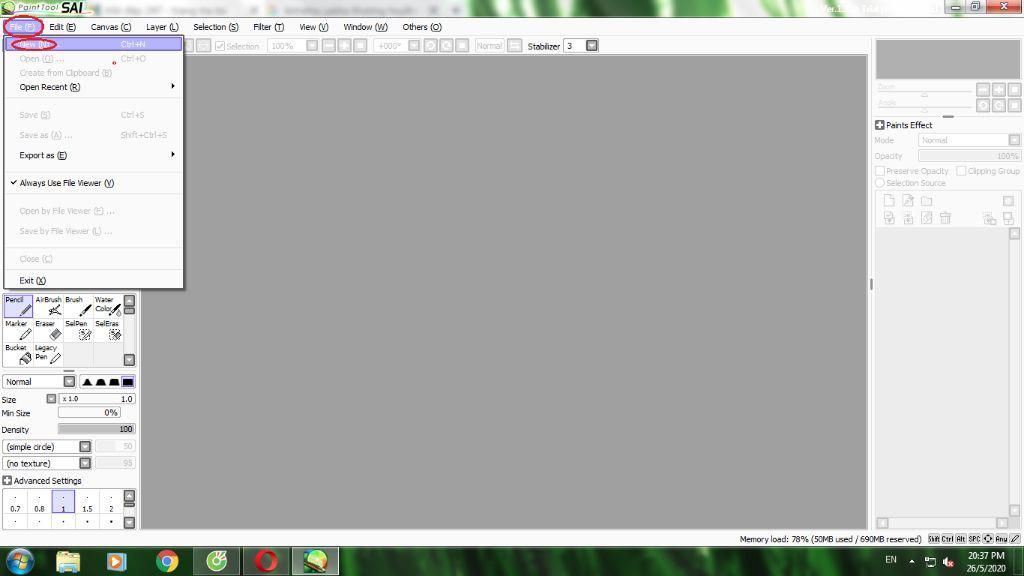This screenshot has height=576, width=1024.
Task: Enable Preserve Opacity checkbox
Action: (880, 171)
